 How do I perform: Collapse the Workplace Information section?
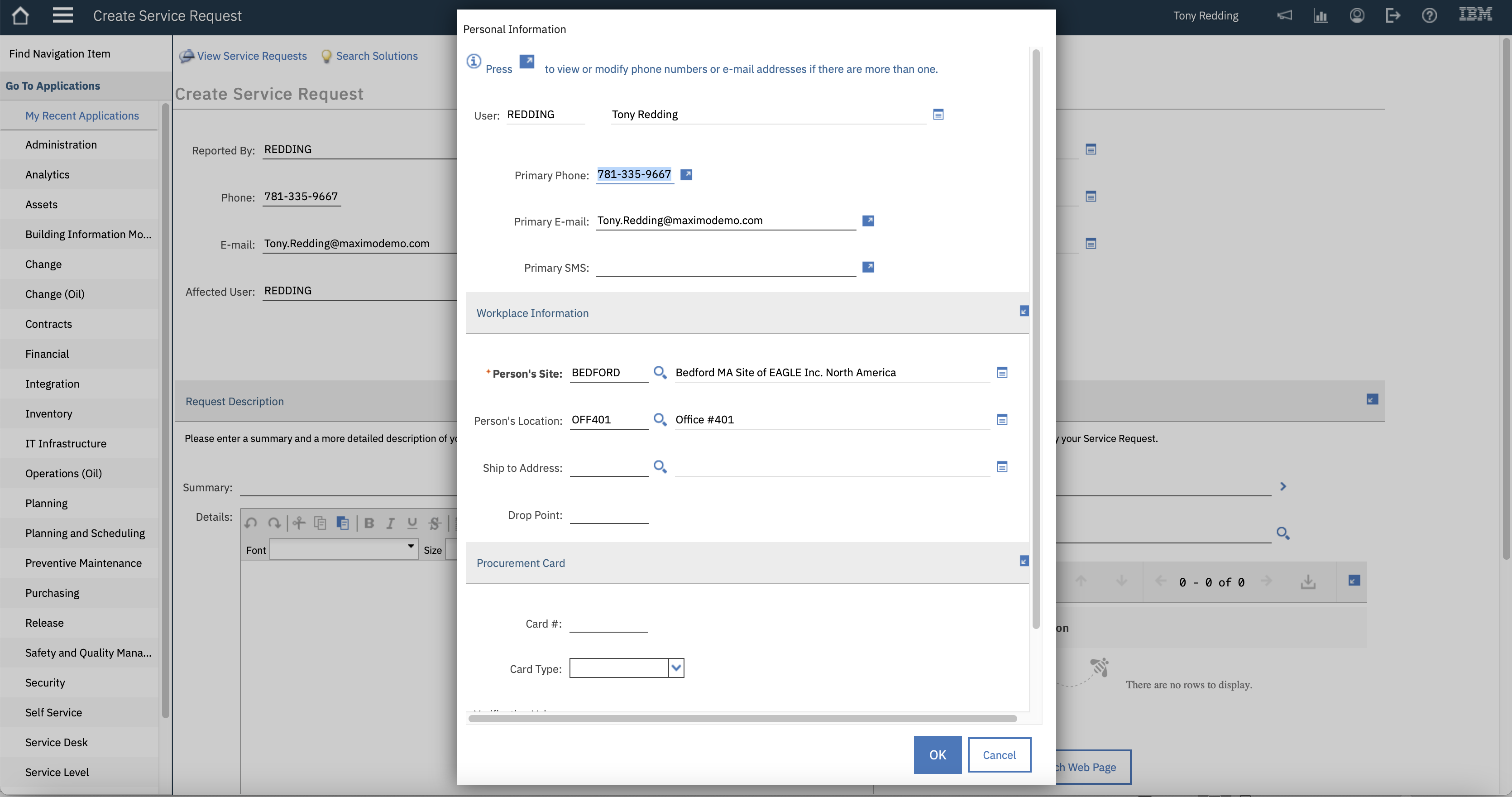1024,311
